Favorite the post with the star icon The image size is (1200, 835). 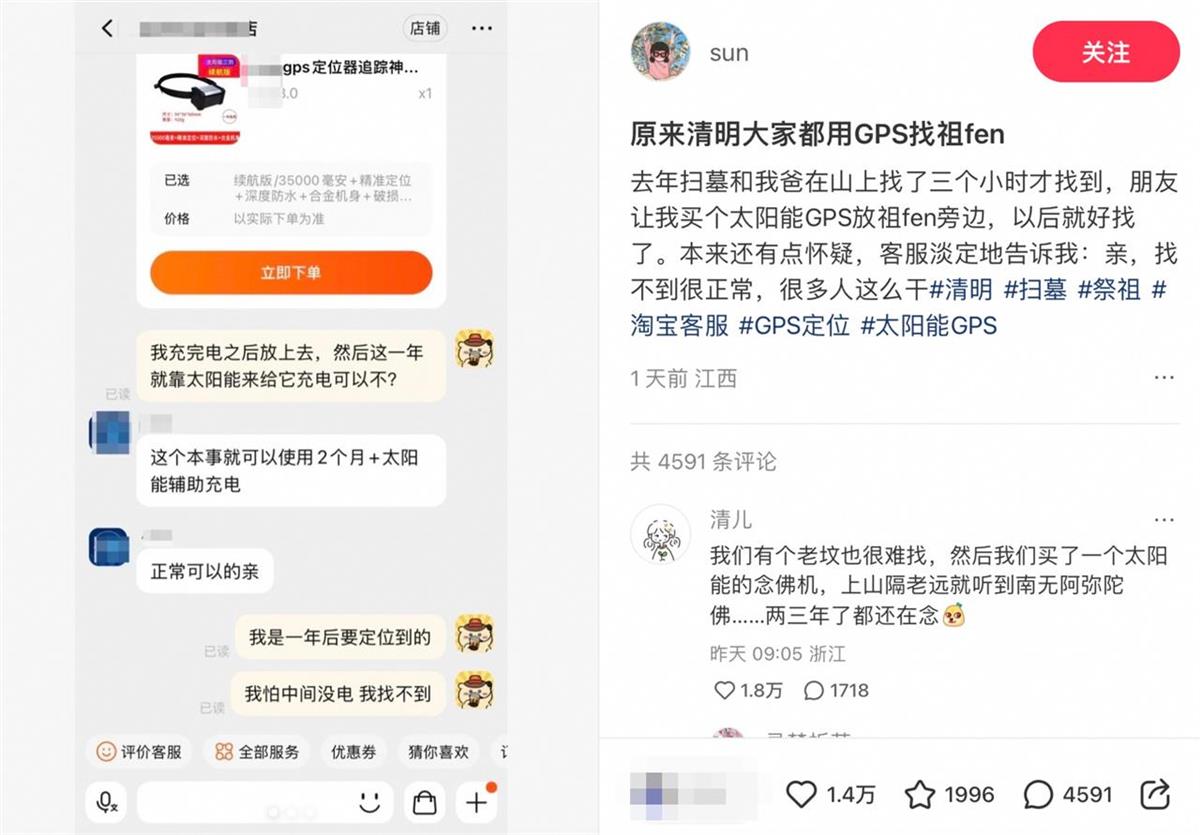pyautogui.click(x=920, y=795)
